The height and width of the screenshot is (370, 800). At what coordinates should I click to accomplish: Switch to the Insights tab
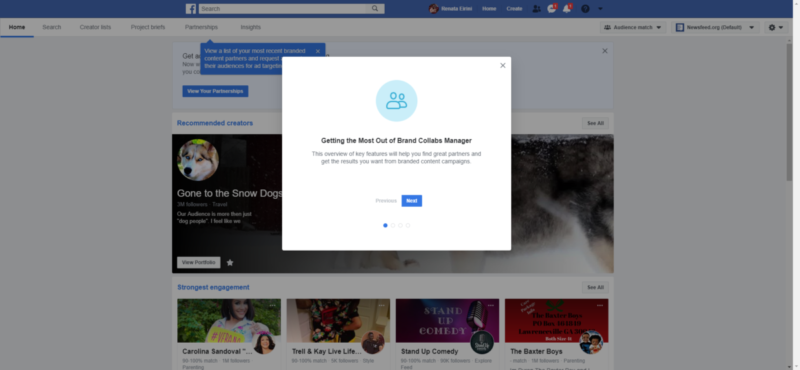tap(251, 28)
